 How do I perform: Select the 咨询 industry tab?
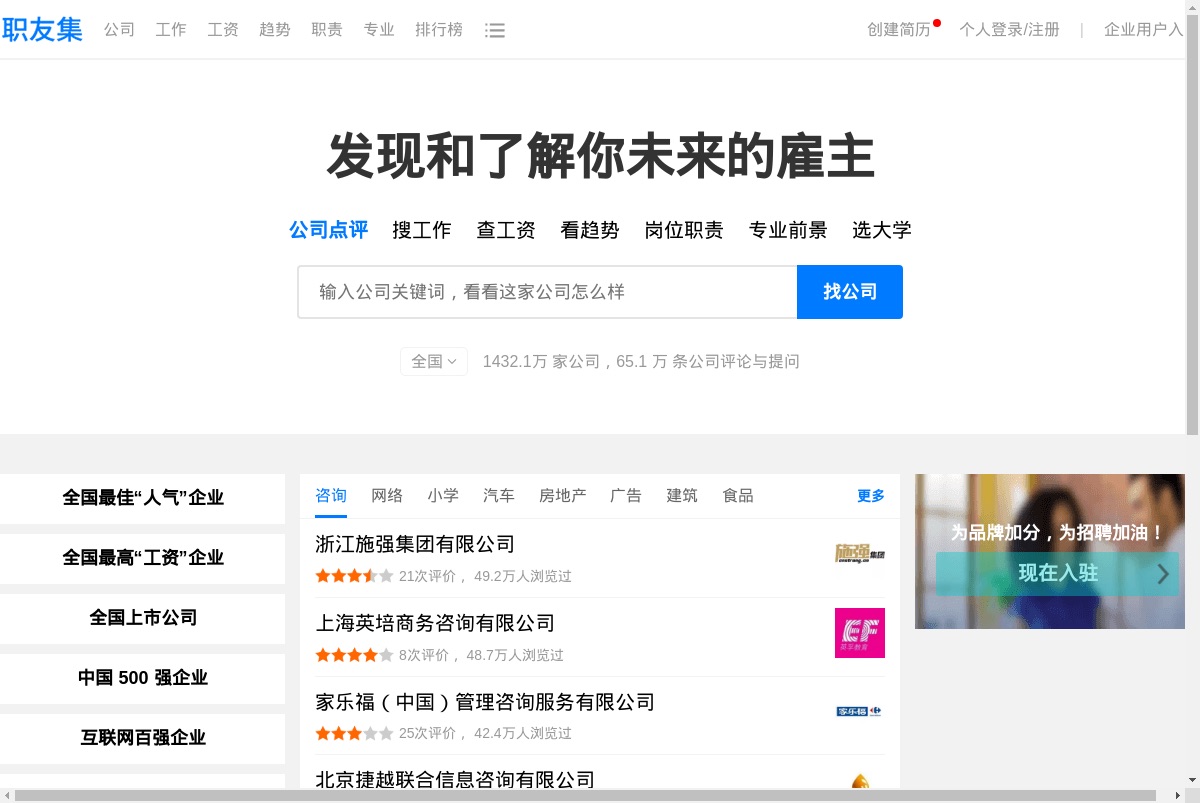point(331,496)
